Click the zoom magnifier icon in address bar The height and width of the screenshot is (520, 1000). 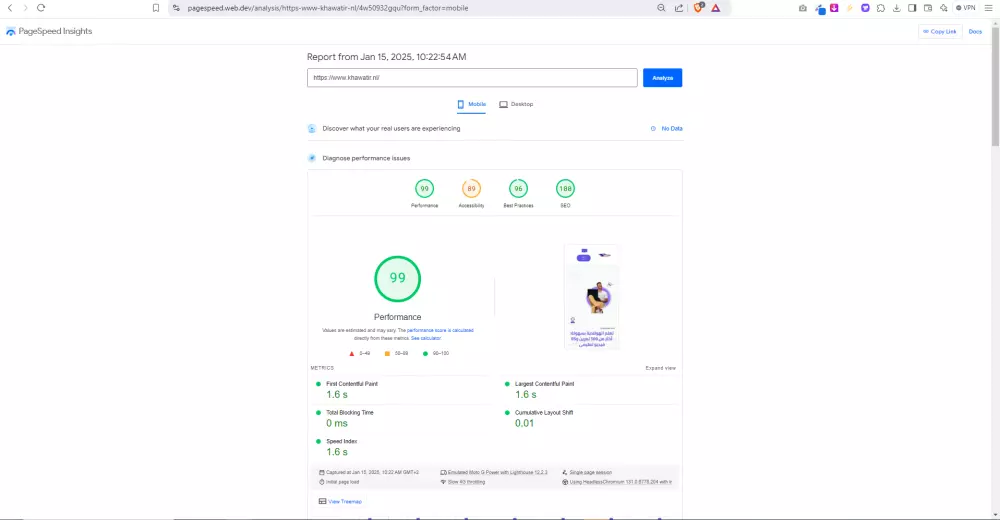click(661, 8)
